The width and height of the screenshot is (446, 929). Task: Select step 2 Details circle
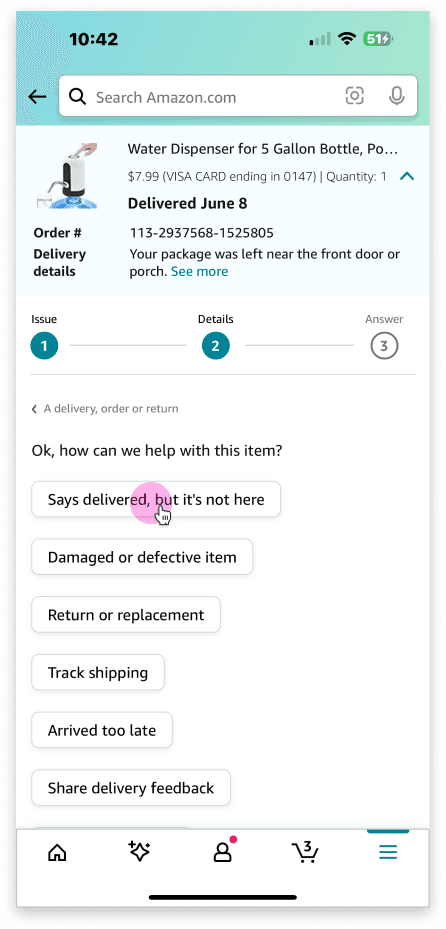[216, 346]
